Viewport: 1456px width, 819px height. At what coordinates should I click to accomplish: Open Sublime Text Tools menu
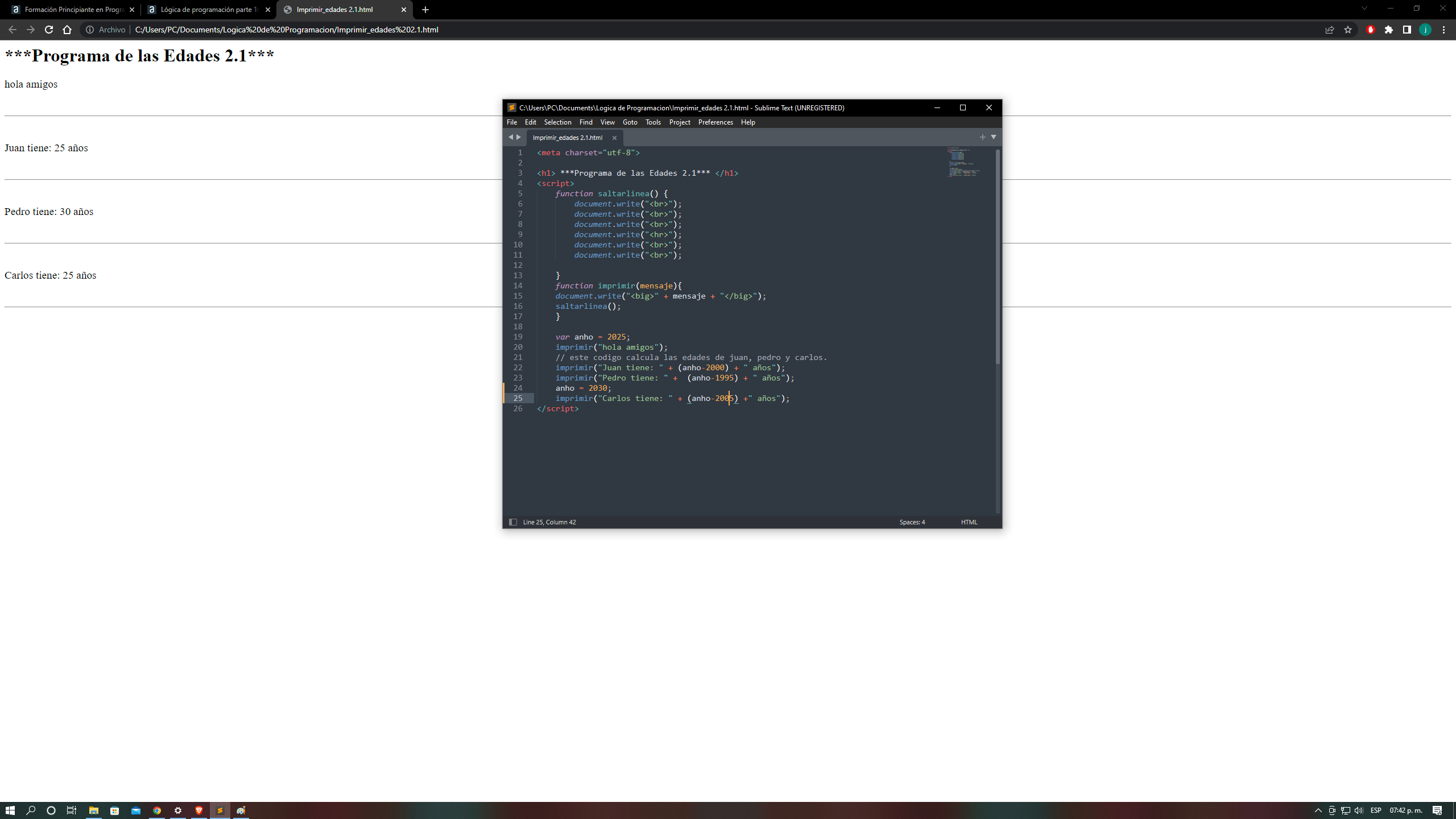point(653,122)
